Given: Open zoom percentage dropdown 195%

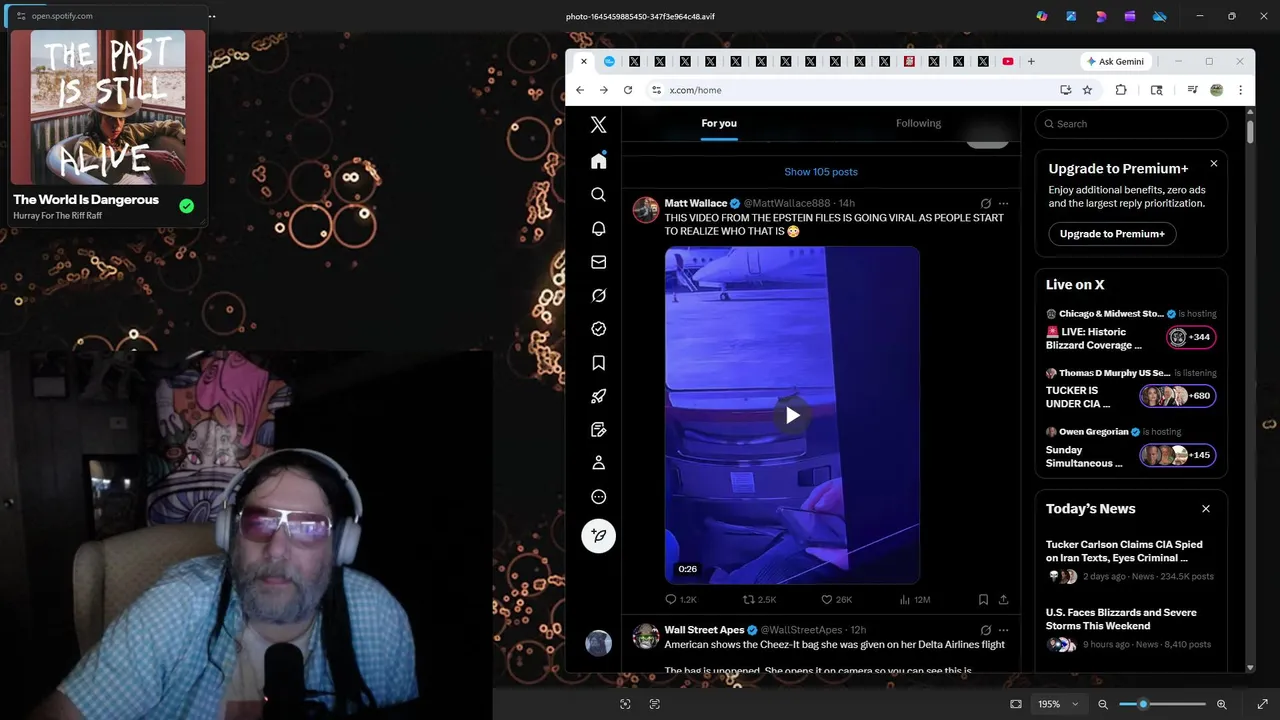Looking at the screenshot, I should (1058, 704).
